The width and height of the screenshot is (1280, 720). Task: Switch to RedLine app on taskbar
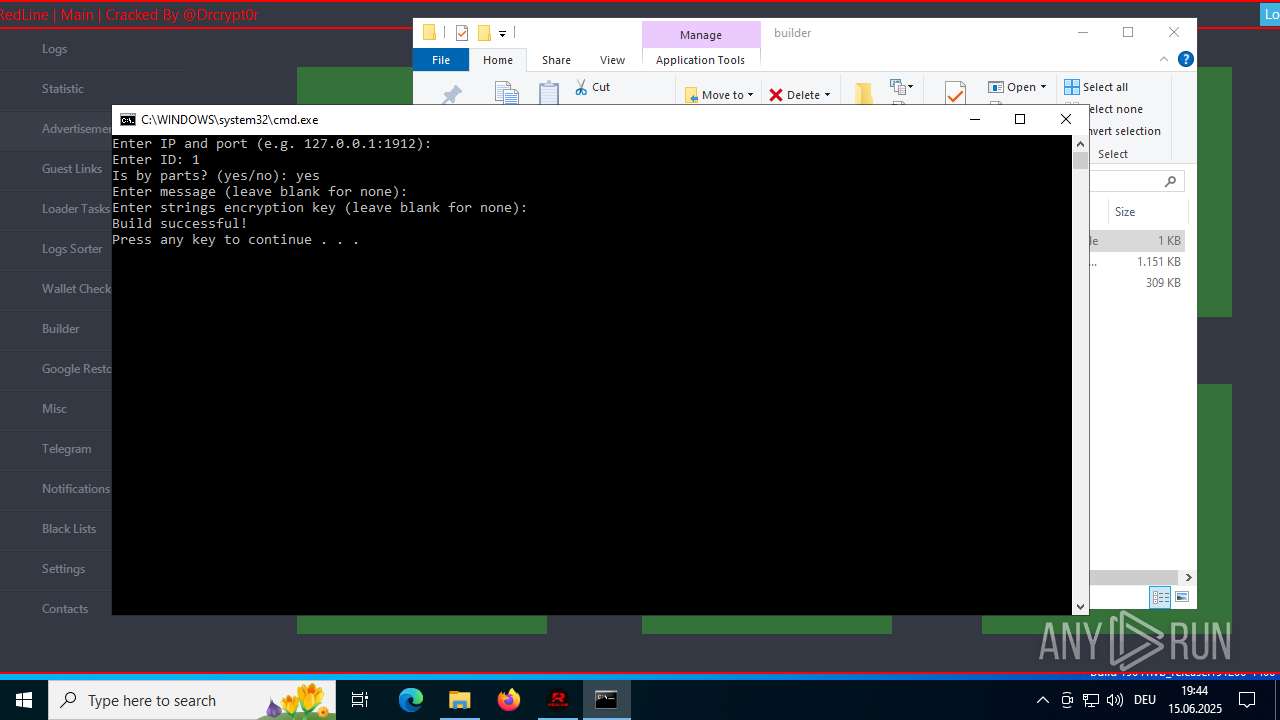tap(558, 700)
